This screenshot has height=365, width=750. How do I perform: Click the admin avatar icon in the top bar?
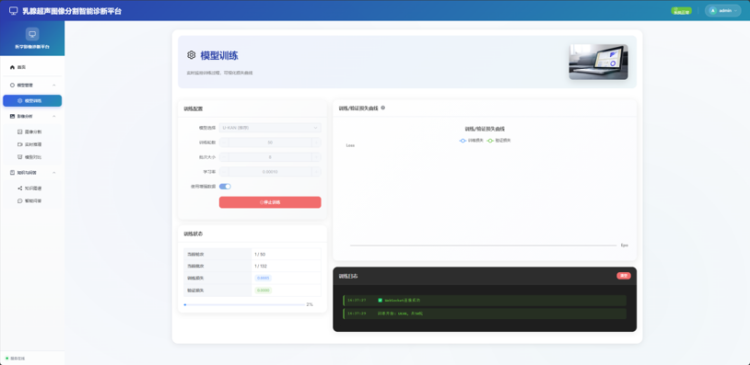(713, 11)
